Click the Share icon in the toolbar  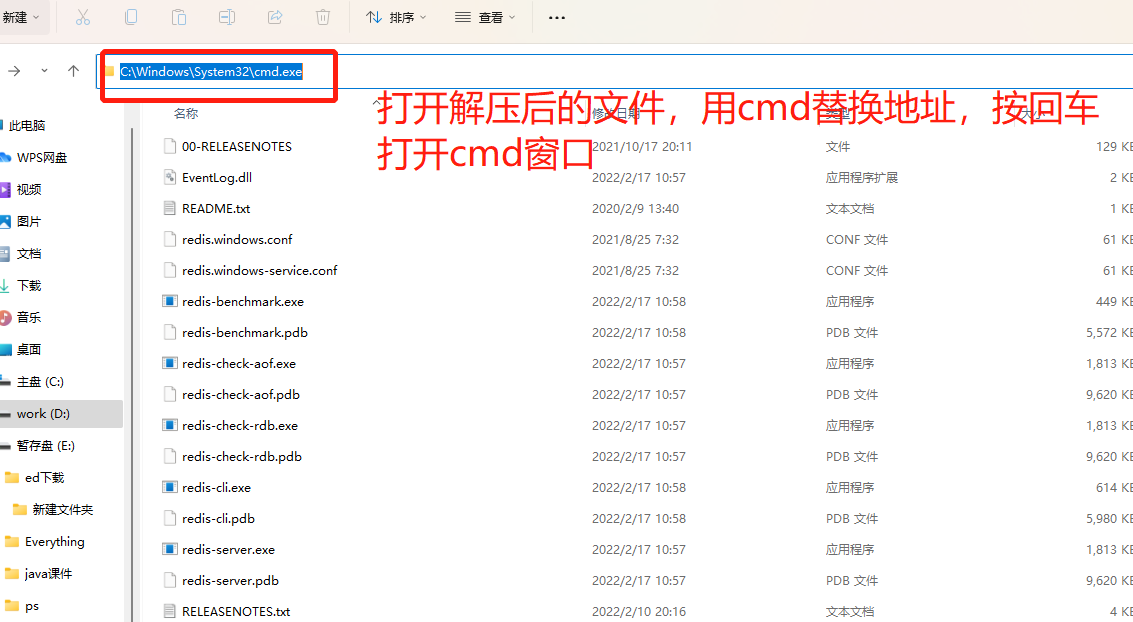[272, 17]
